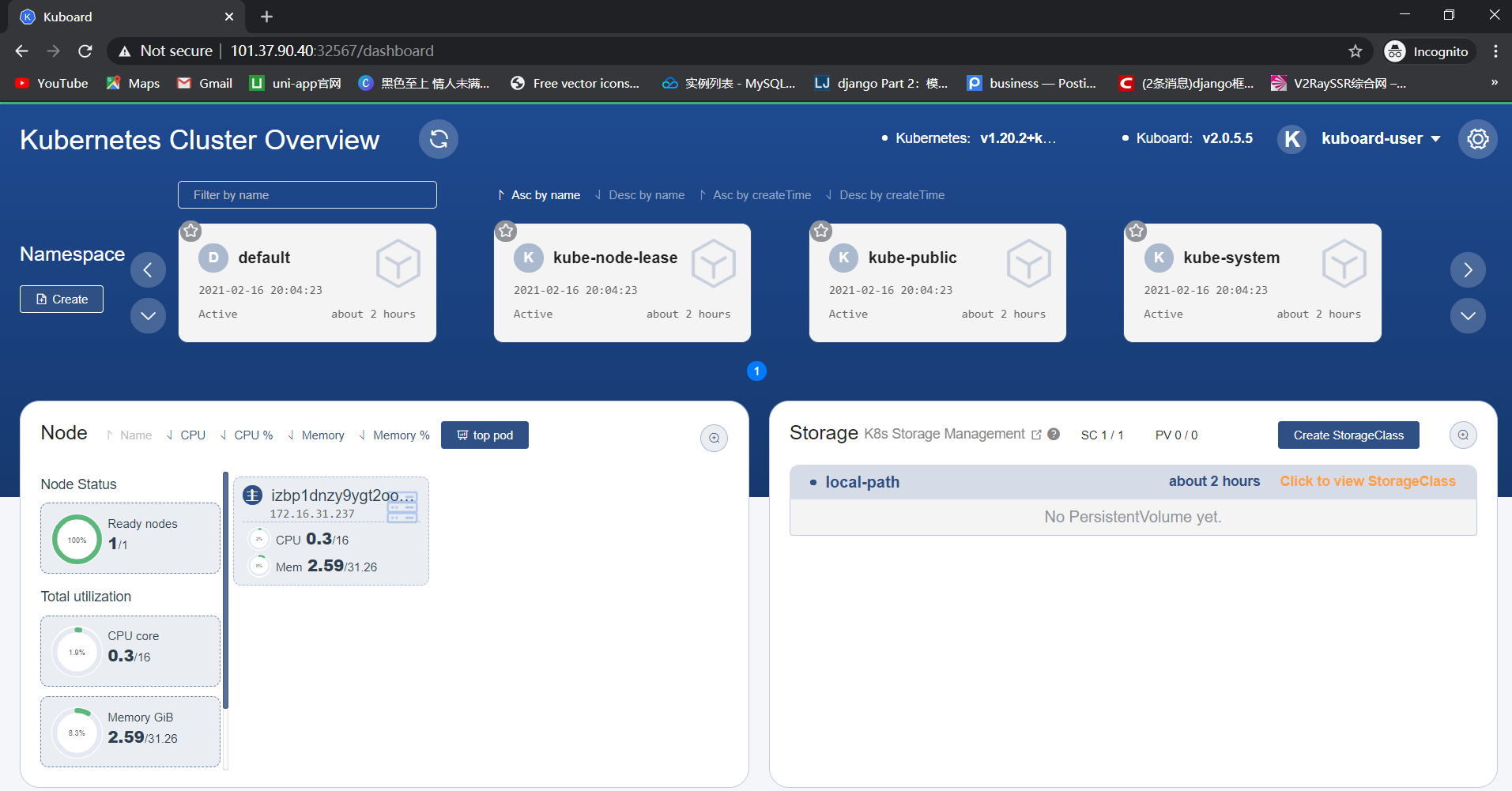Close the Kuboard browser tab
The height and width of the screenshot is (791, 1512).
pyautogui.click(x=229, y=17)
